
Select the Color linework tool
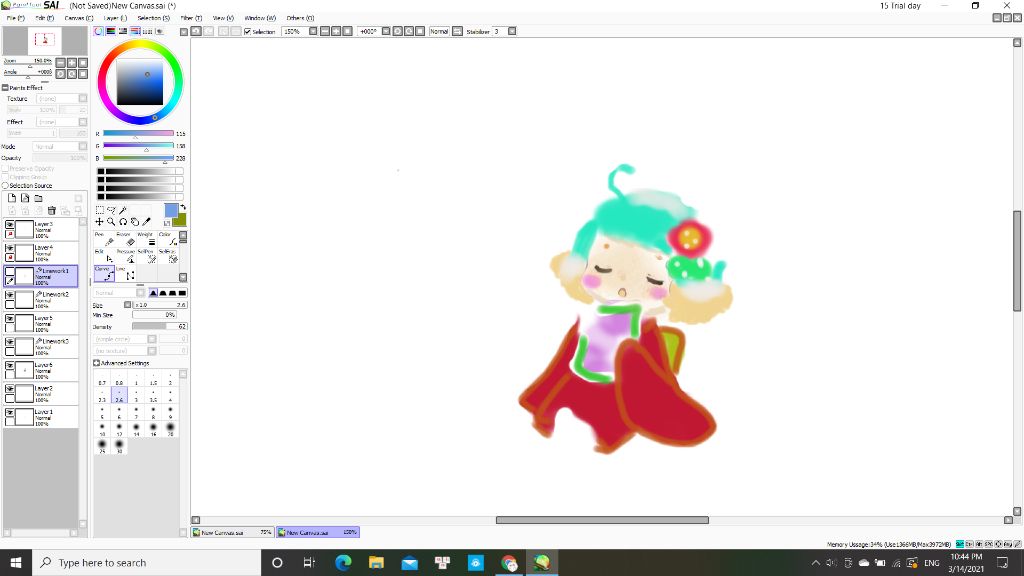pyautogui.click(x=168, y=240)
